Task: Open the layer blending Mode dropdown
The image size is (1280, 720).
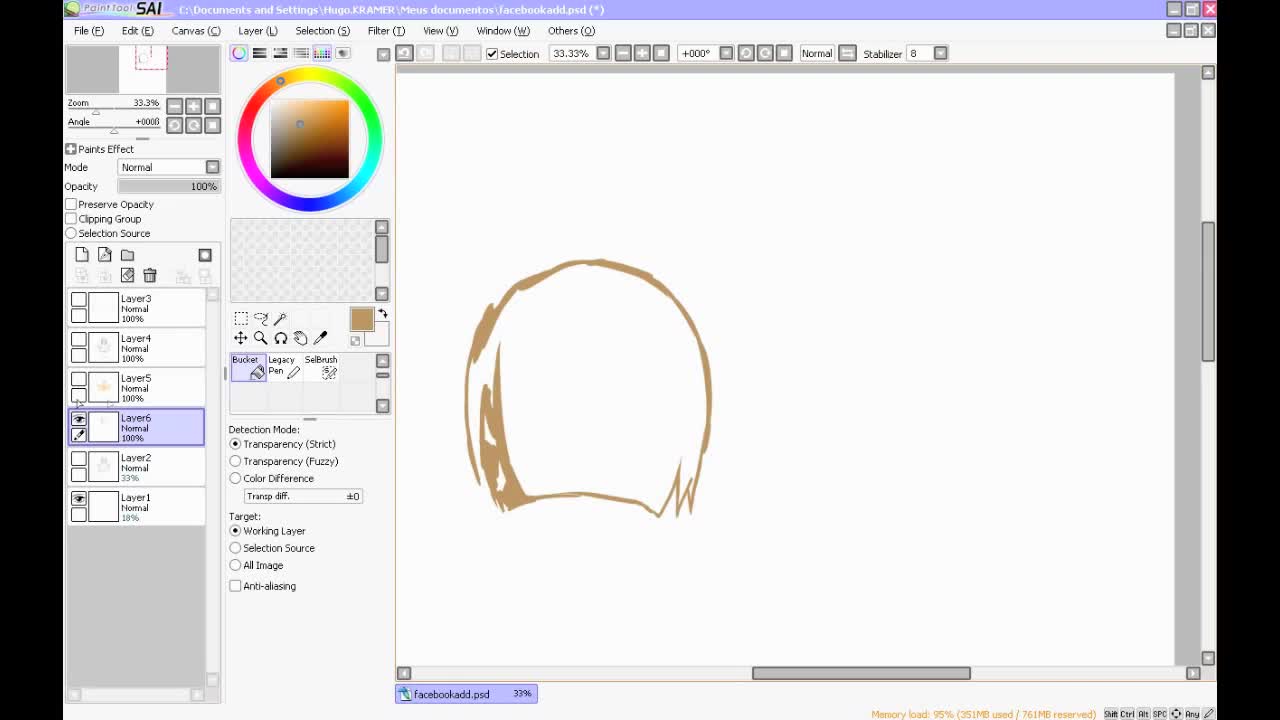Action: pos(212,167)
